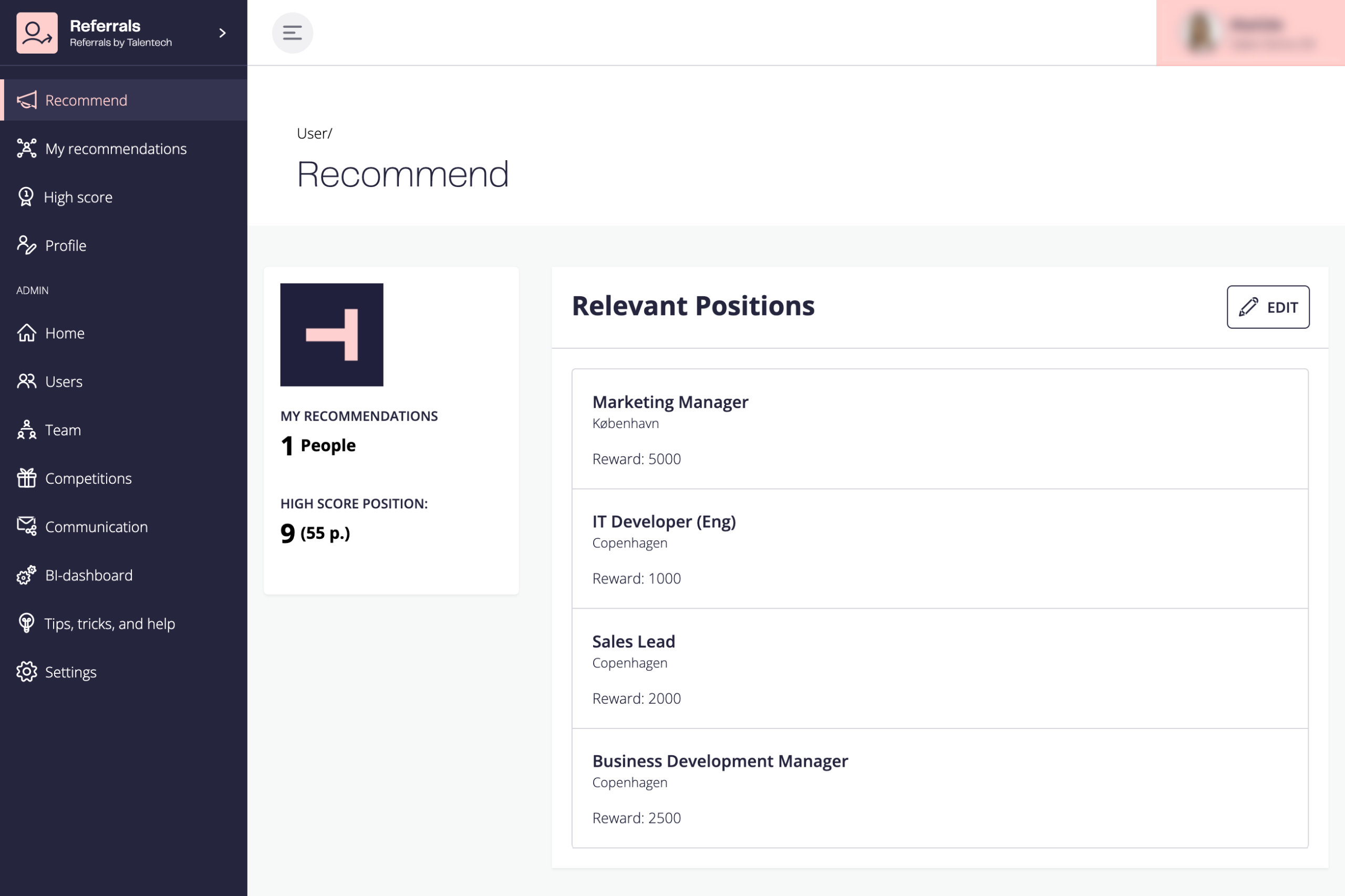The width and height of the screenshot is (1345, 896).
Task: Click the High score medal icon
Action: 26,197
